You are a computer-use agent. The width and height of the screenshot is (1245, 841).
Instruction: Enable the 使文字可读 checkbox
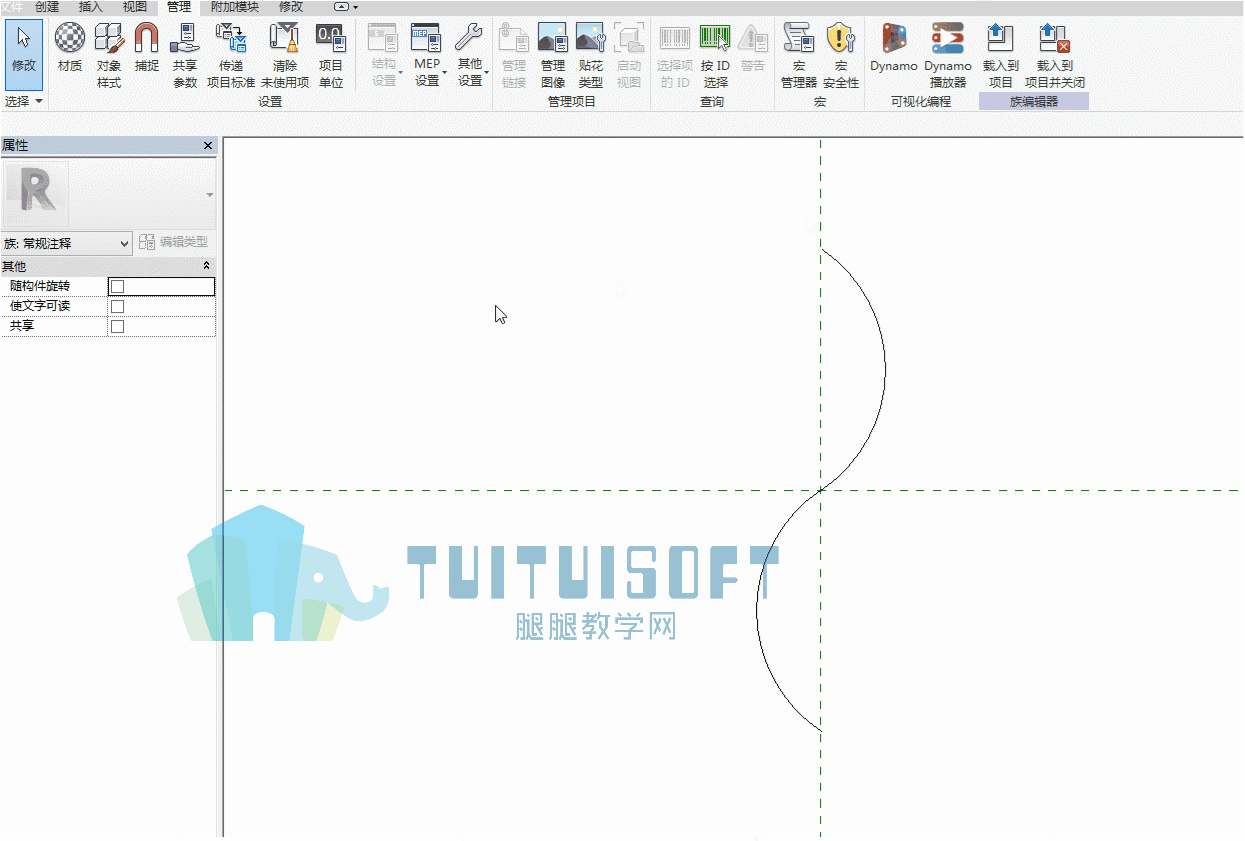[117, 307]
